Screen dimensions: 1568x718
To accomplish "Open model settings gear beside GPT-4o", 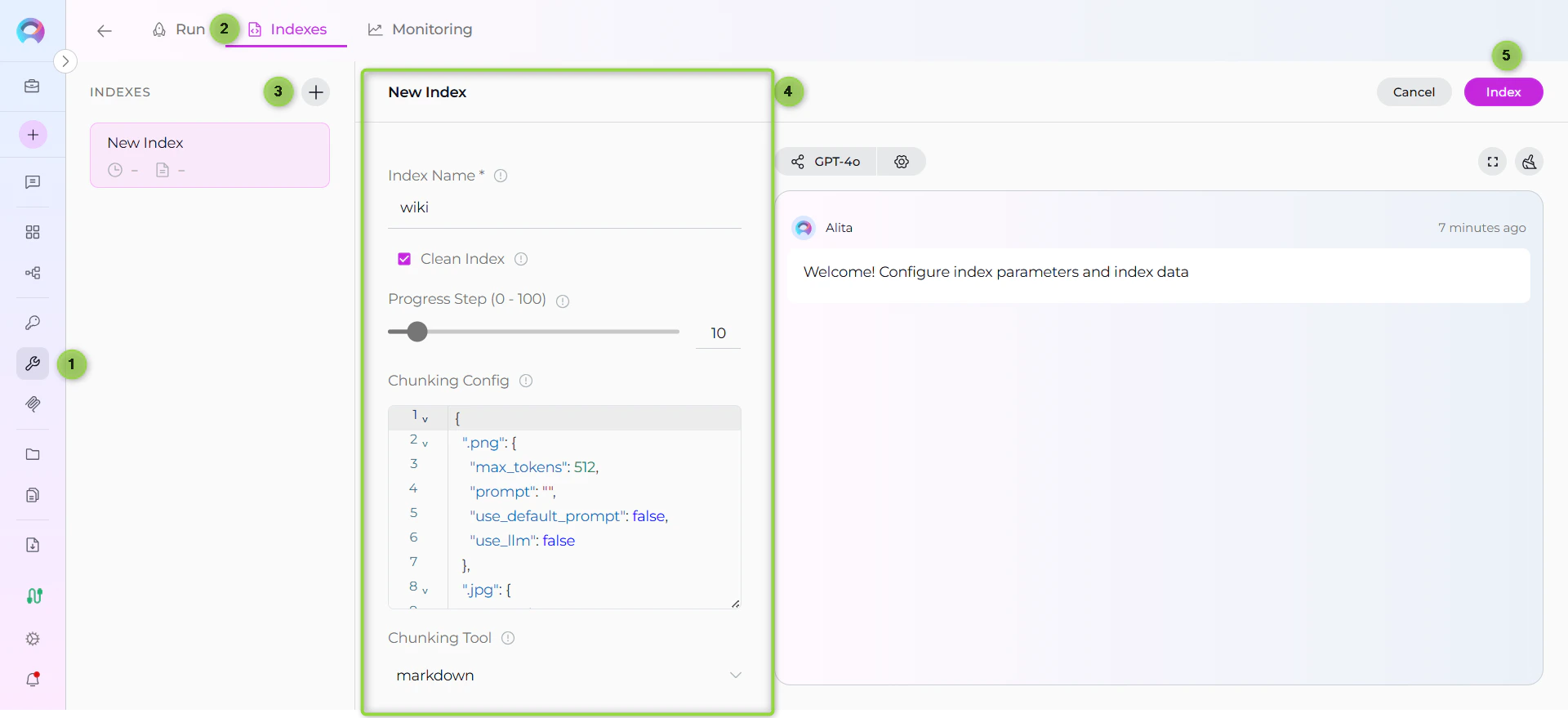I will click(902, 162).
